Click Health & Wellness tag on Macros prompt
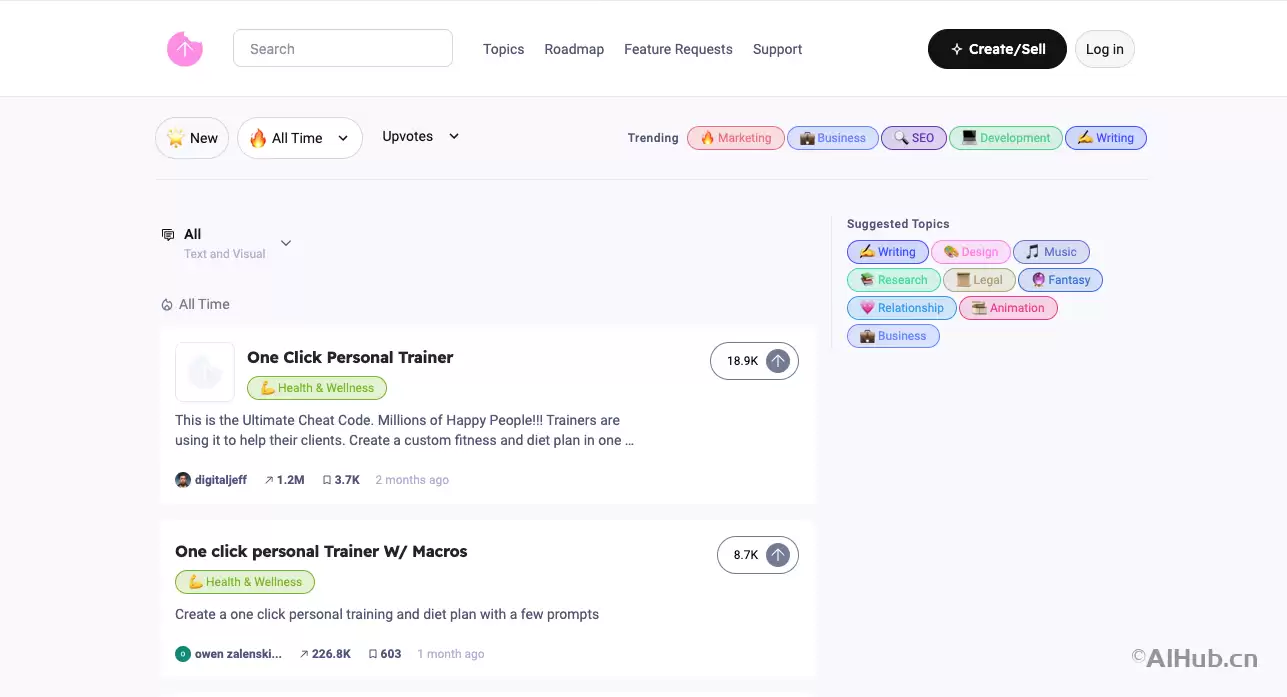The image size is (1287, 697). 245,582
